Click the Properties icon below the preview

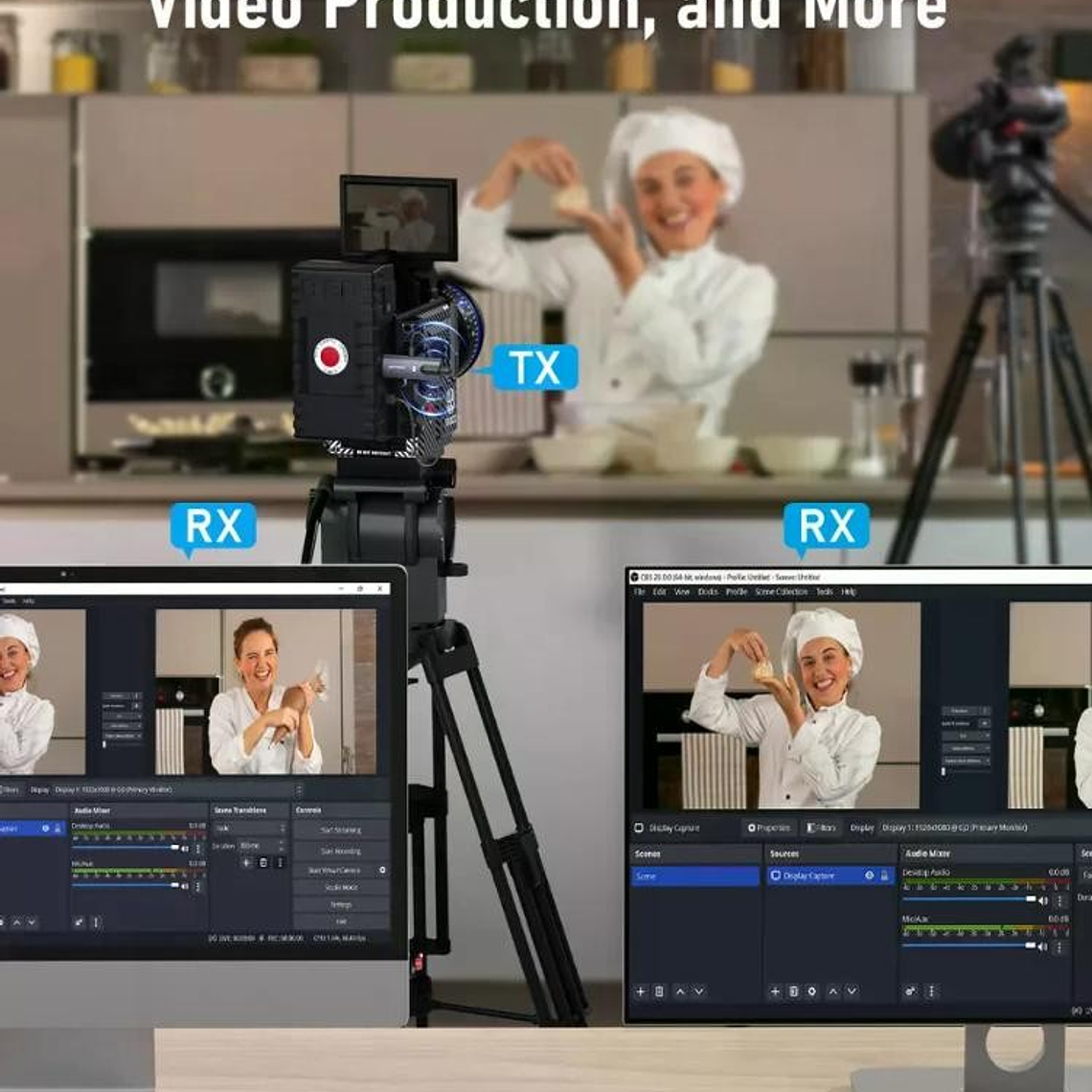pyautogui.click(x=754, y=826)
